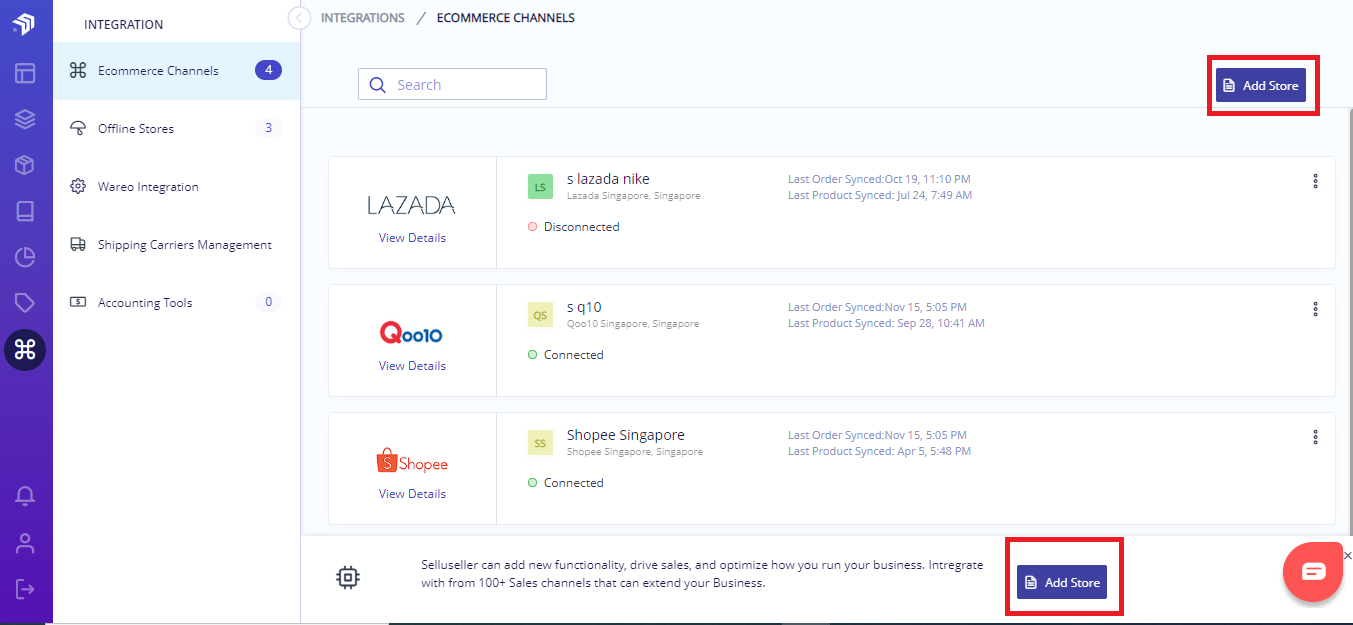Click Last Product Synced Apr 5 text
Viewport: 1353px width, 625px height.
click(x=879, y=451)
